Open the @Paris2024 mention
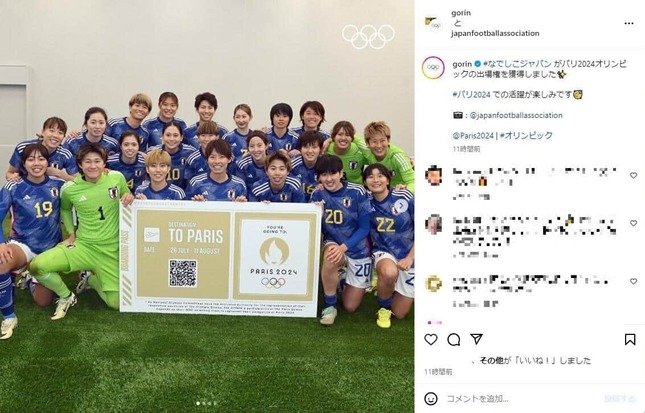645x413 pixels. 473,135
